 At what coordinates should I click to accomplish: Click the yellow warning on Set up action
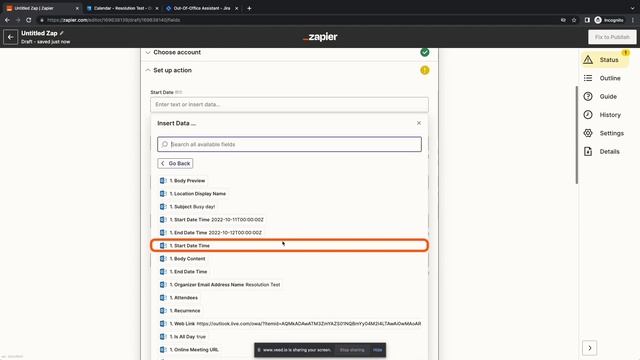click(424, 70)
